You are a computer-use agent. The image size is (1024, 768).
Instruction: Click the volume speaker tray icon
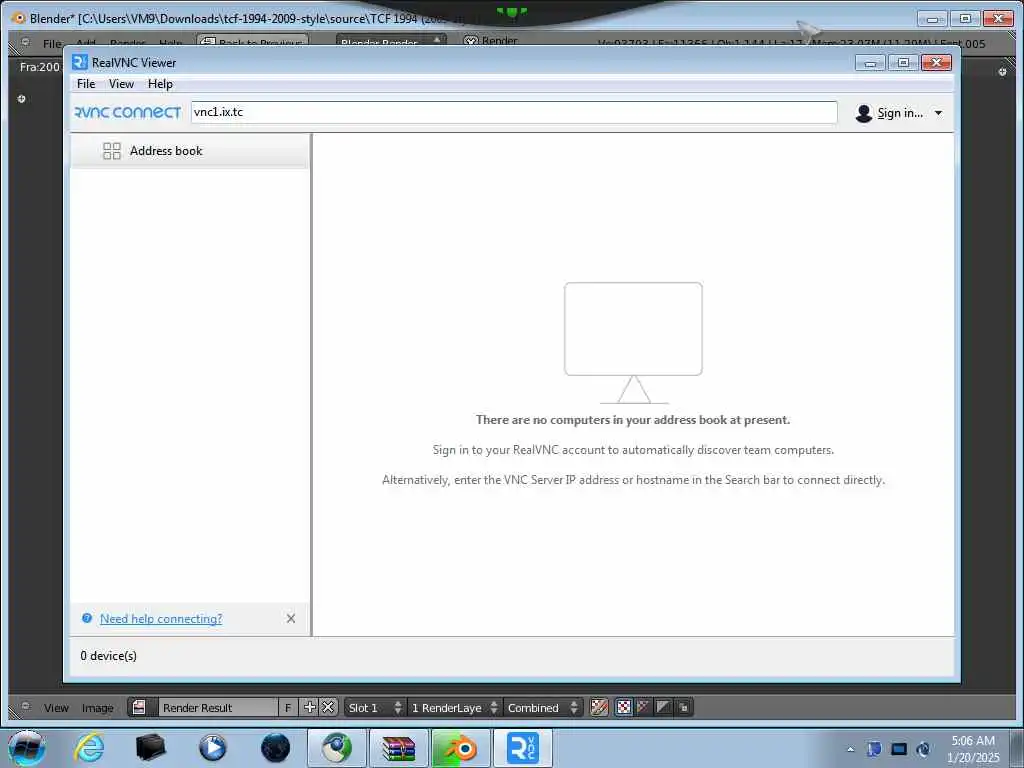[x=923, y=749]
